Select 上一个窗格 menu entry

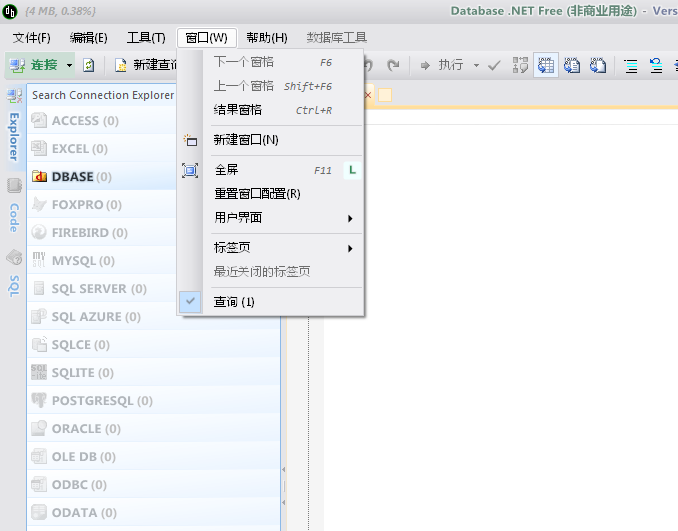(x=272, y=86)
